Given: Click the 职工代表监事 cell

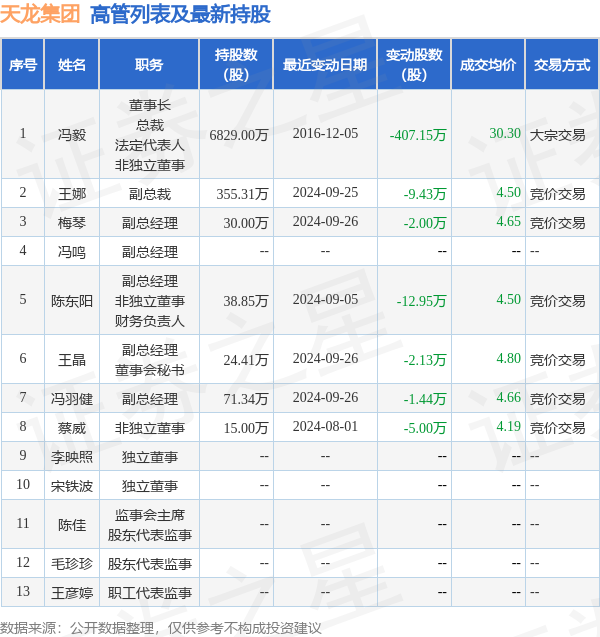Looking at the screenshot, I should pyautogui.click(x=149, y=593).
